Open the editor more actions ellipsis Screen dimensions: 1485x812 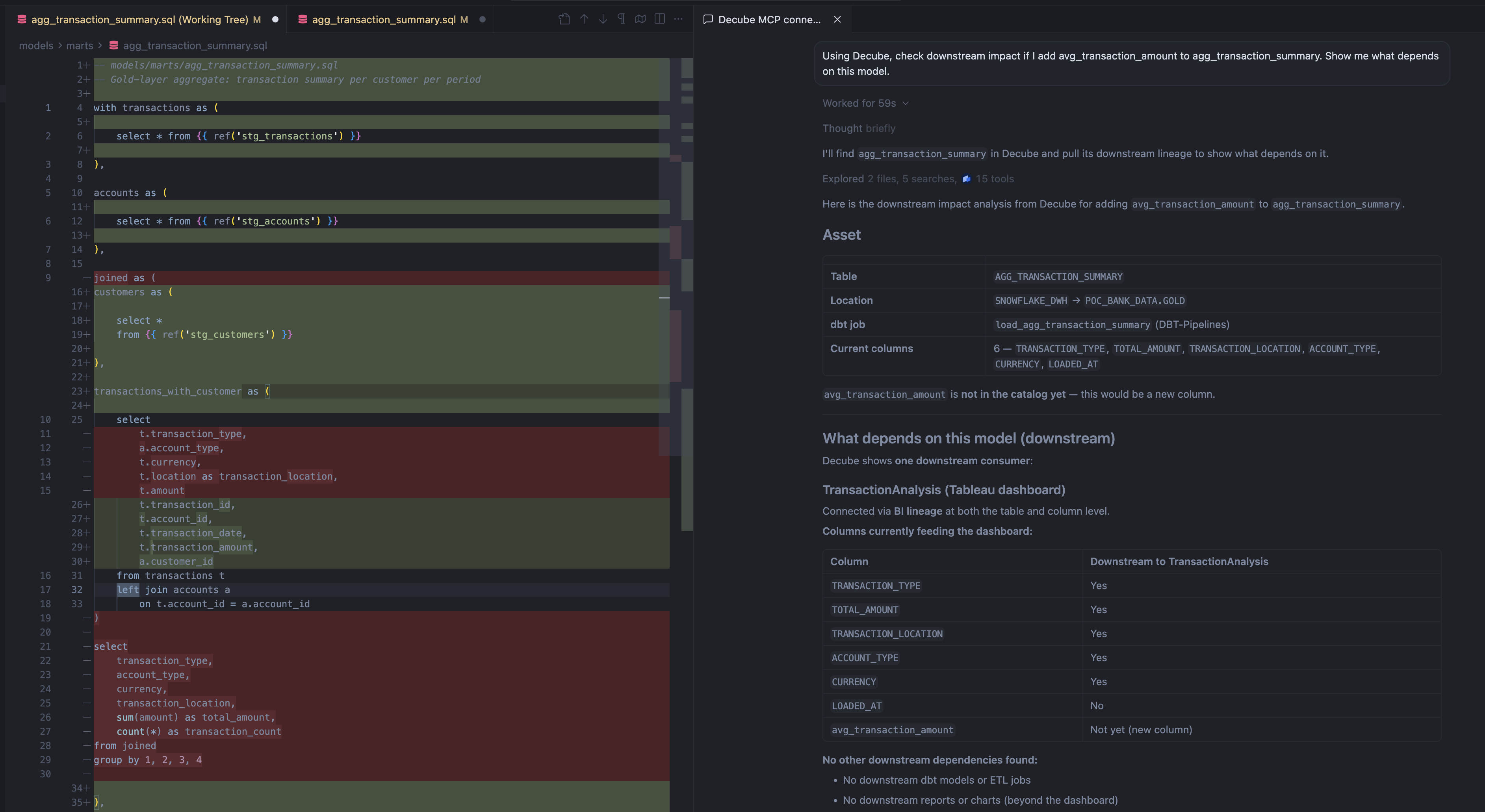[x=679, y=19]
